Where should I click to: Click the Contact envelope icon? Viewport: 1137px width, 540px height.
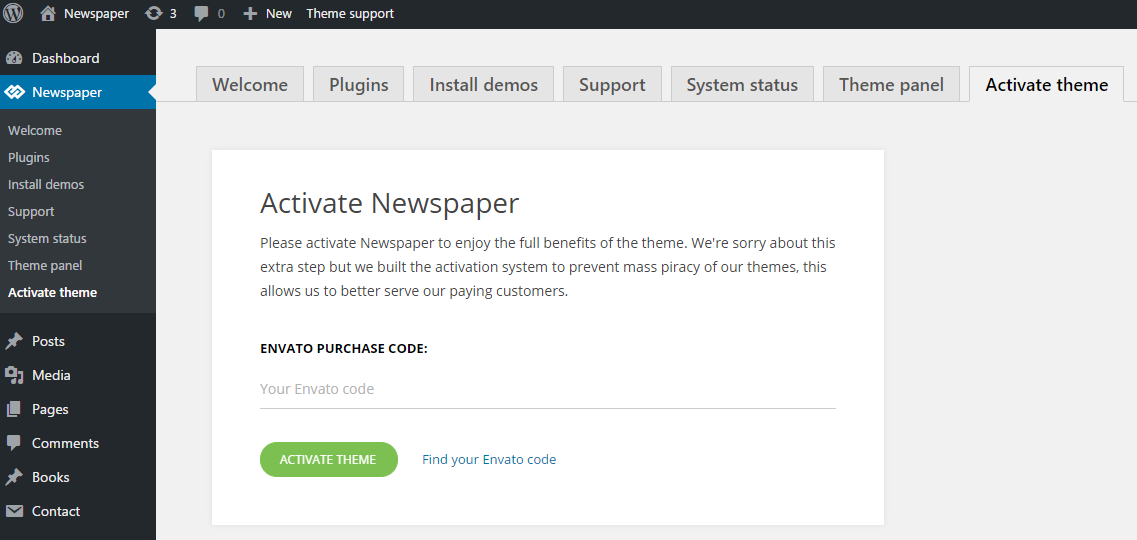(14, 511)
